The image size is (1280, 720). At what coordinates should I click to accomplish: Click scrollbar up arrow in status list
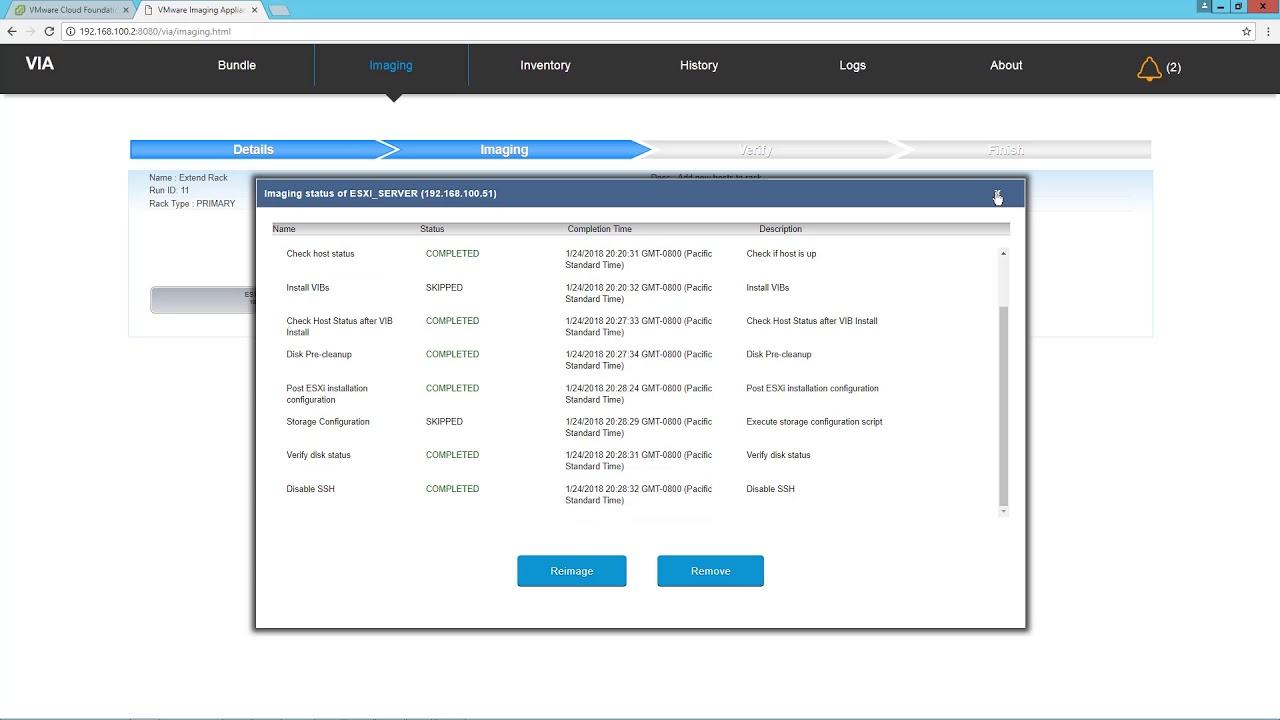pos(1003,254)
